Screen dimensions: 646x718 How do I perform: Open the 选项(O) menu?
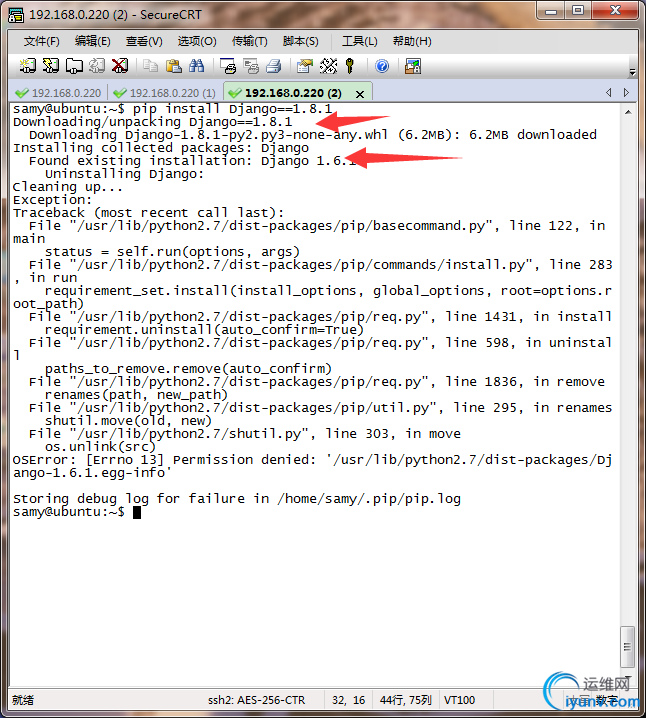(197, 41)
